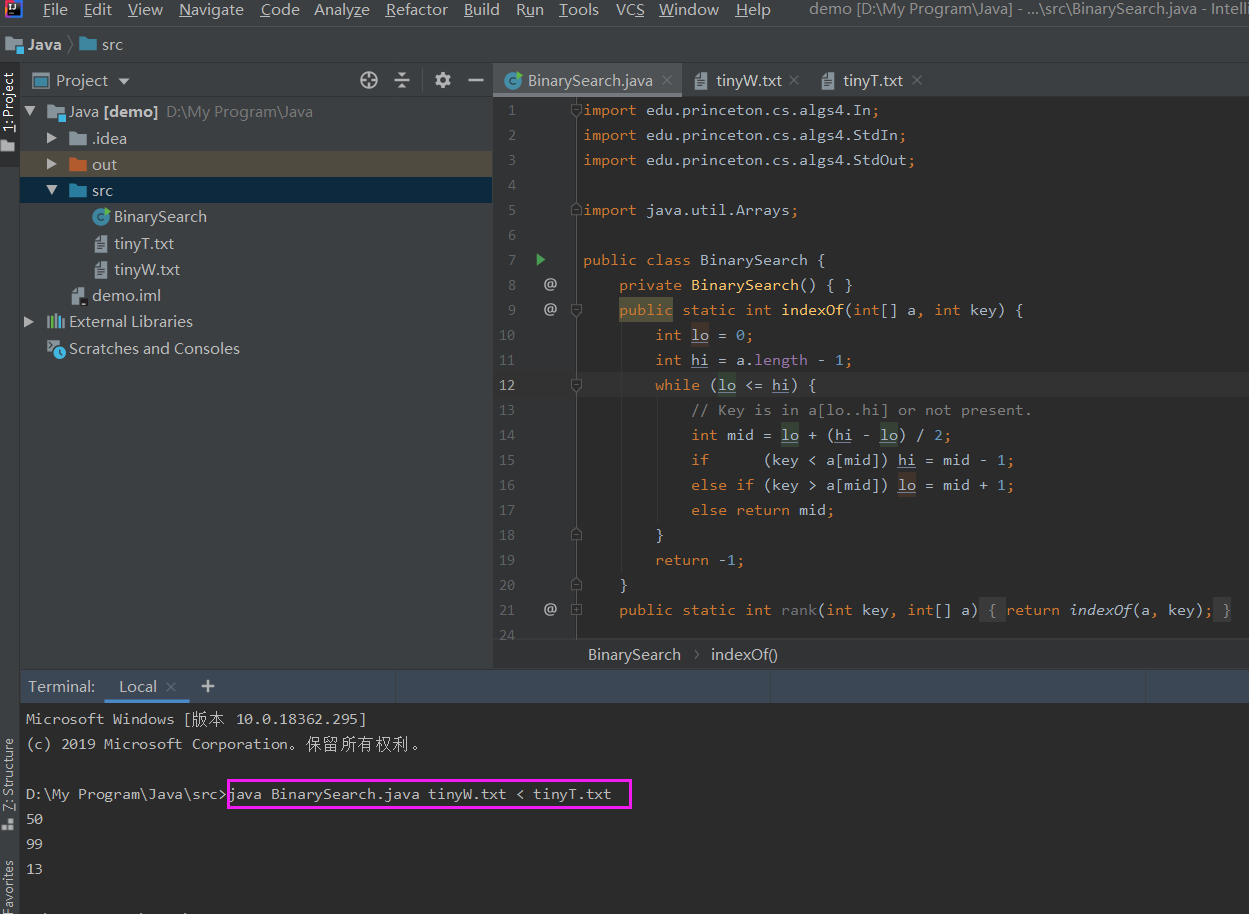Open the VCS menu

tap(630, 10)
